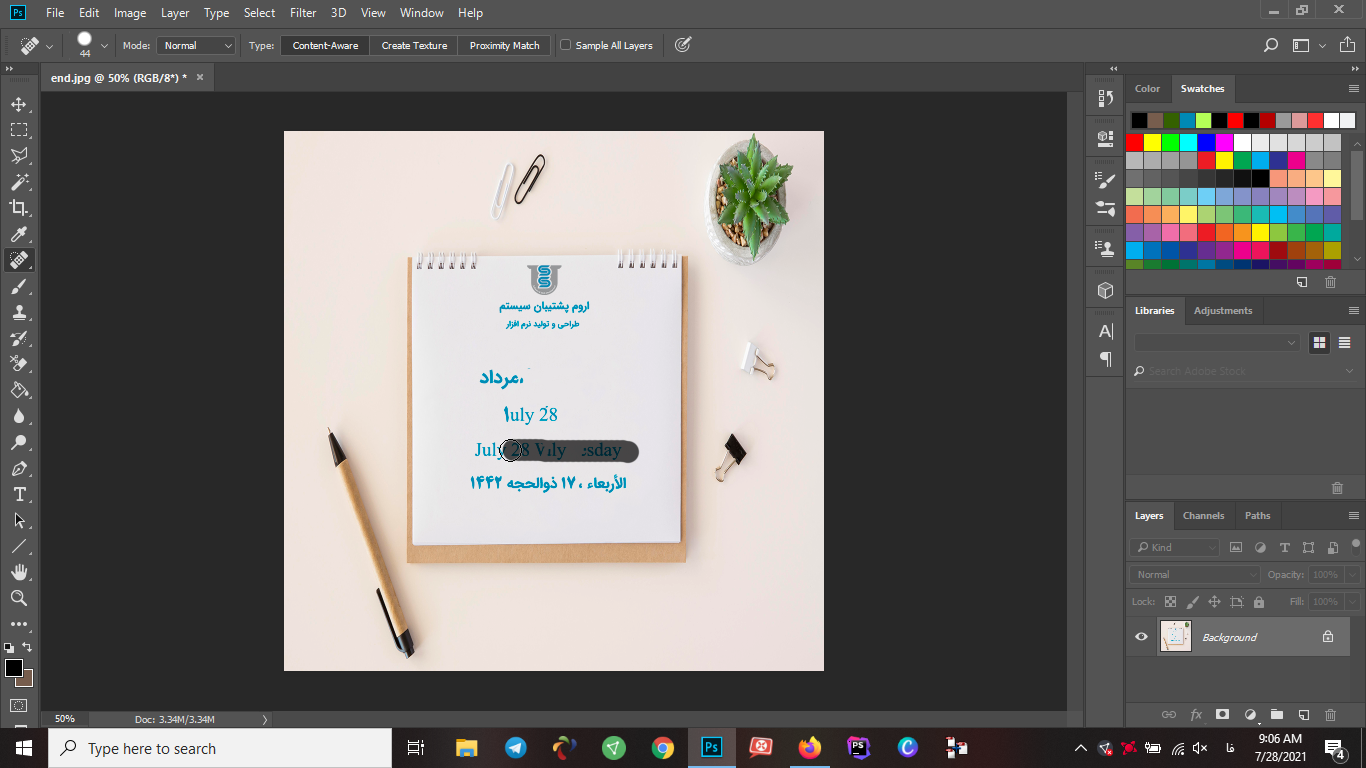Toggle filter for type layers
This screenshot has height=768, width=1366.
(1284, 547)
